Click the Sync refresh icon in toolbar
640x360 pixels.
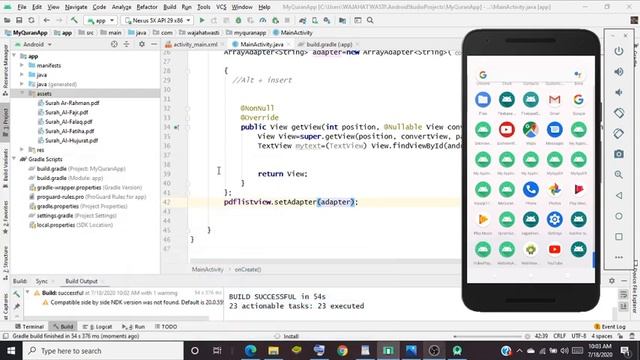tap(31, 20)
